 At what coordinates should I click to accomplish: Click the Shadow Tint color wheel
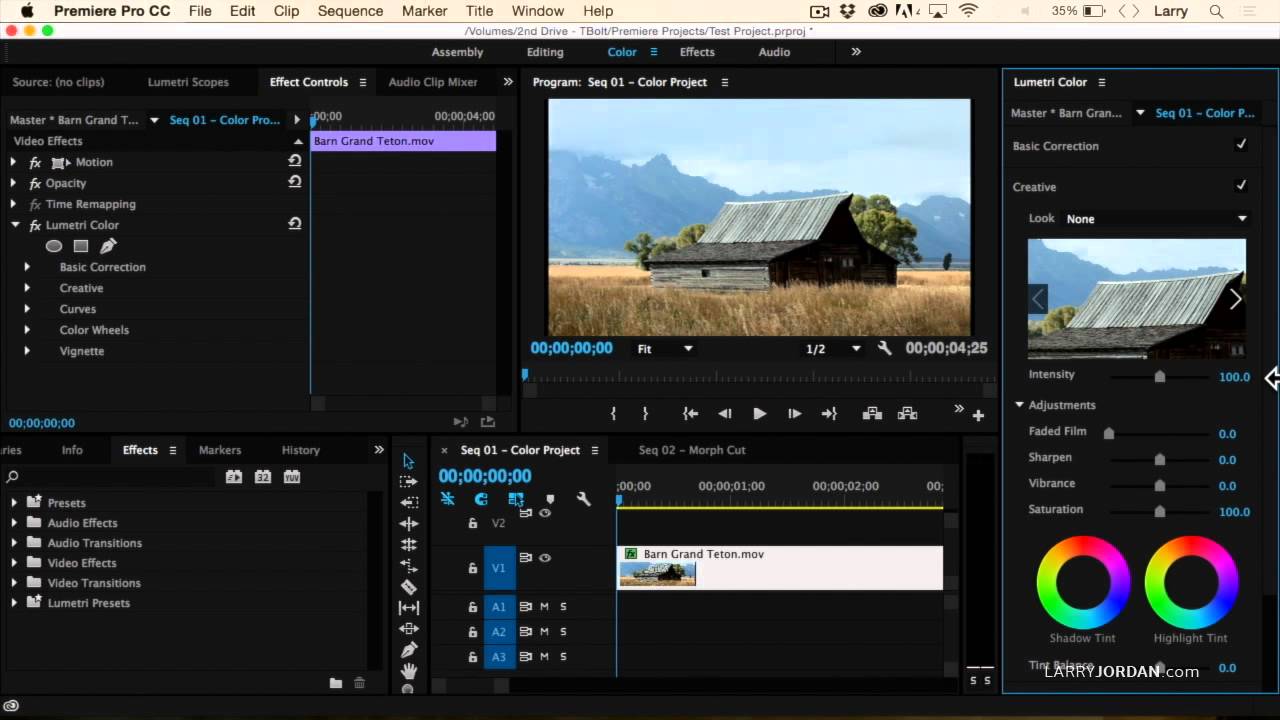(1083, 580)
